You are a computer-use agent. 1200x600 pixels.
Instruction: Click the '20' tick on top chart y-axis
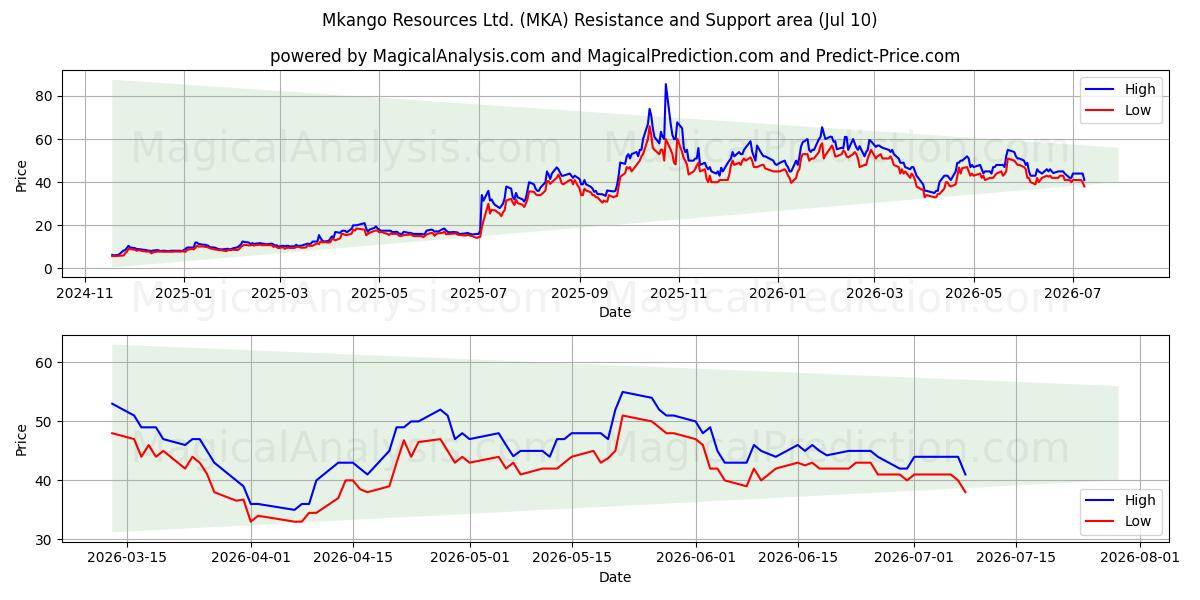click(46, 226)
